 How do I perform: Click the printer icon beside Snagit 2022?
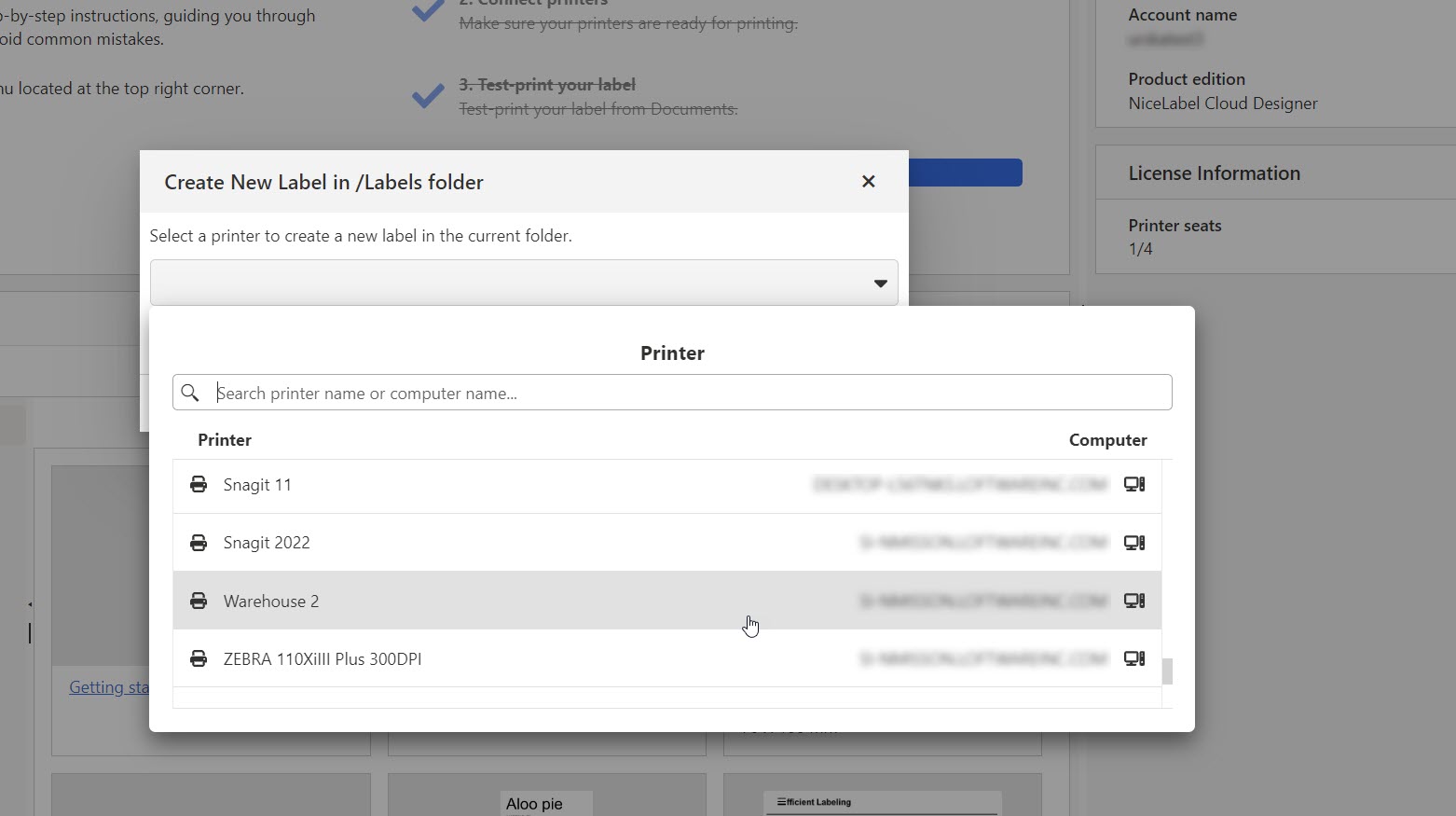click(199, 543)
